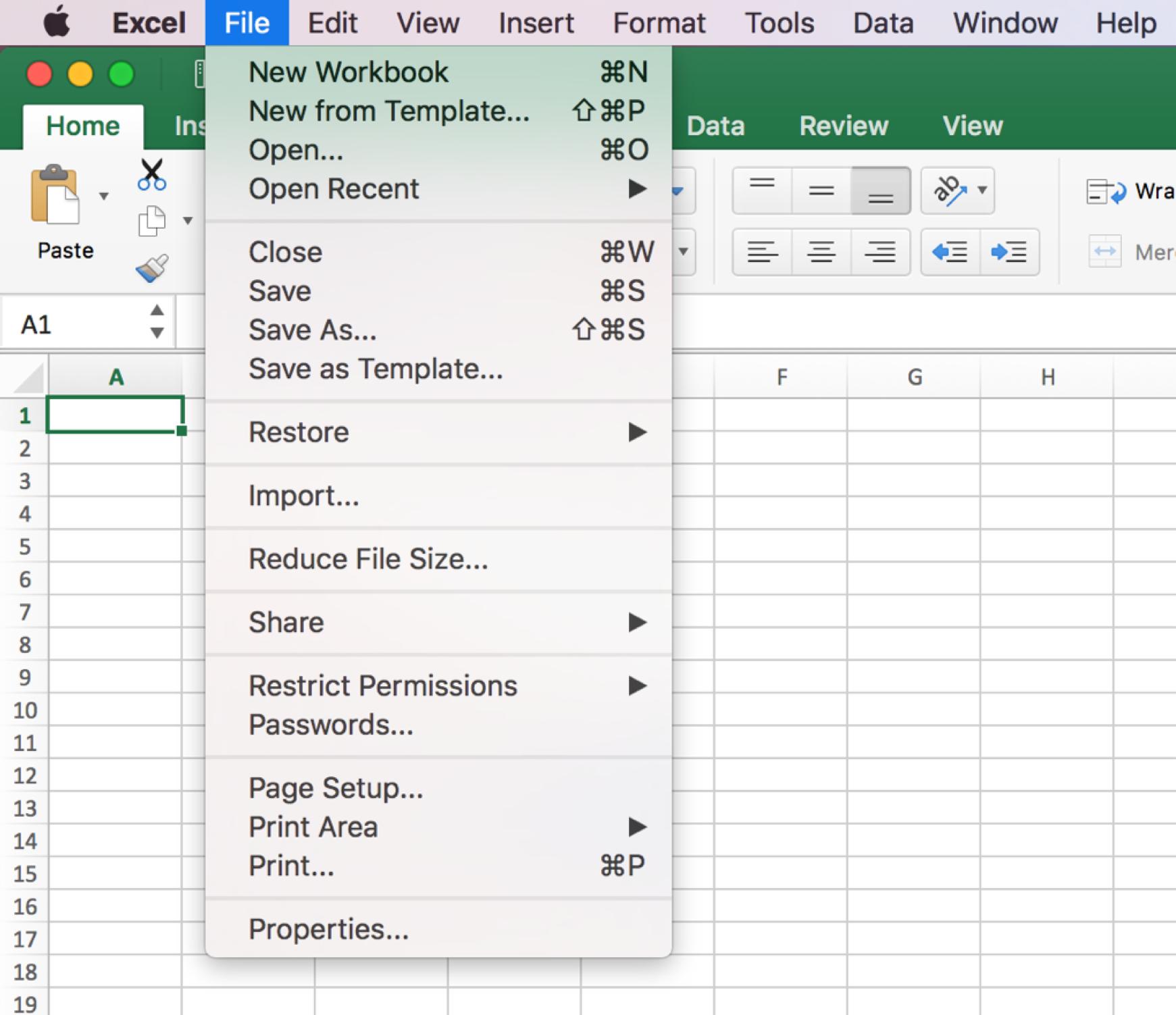
Task: Align text right
Action: [881, 252]
